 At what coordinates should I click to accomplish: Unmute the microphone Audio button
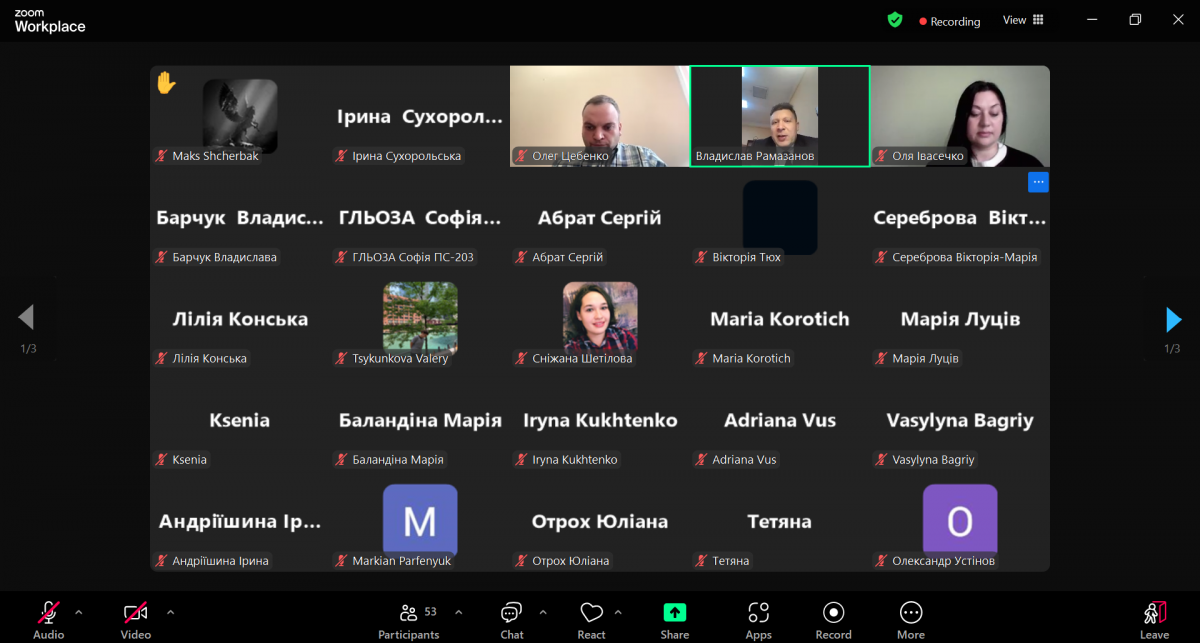48,613
